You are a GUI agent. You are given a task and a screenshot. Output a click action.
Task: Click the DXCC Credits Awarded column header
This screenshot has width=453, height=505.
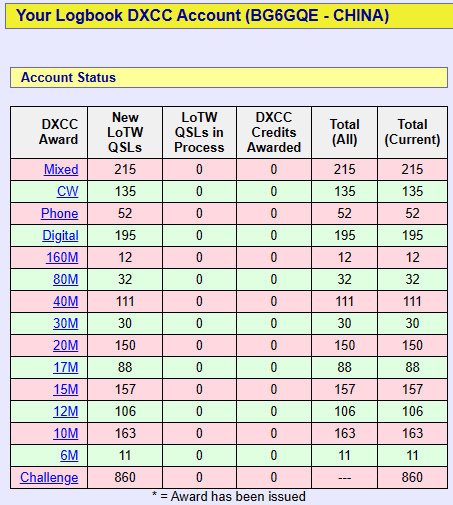pos(274,132)
